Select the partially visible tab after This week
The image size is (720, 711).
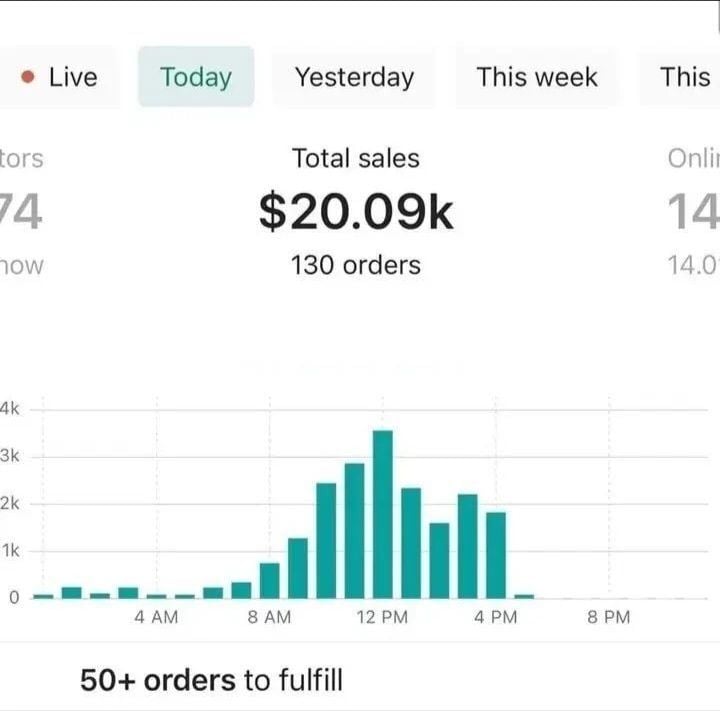(x=686, y=77)
